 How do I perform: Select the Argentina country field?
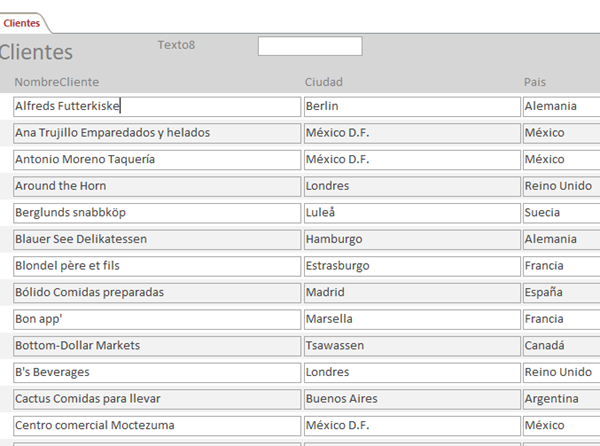(560, 398)
